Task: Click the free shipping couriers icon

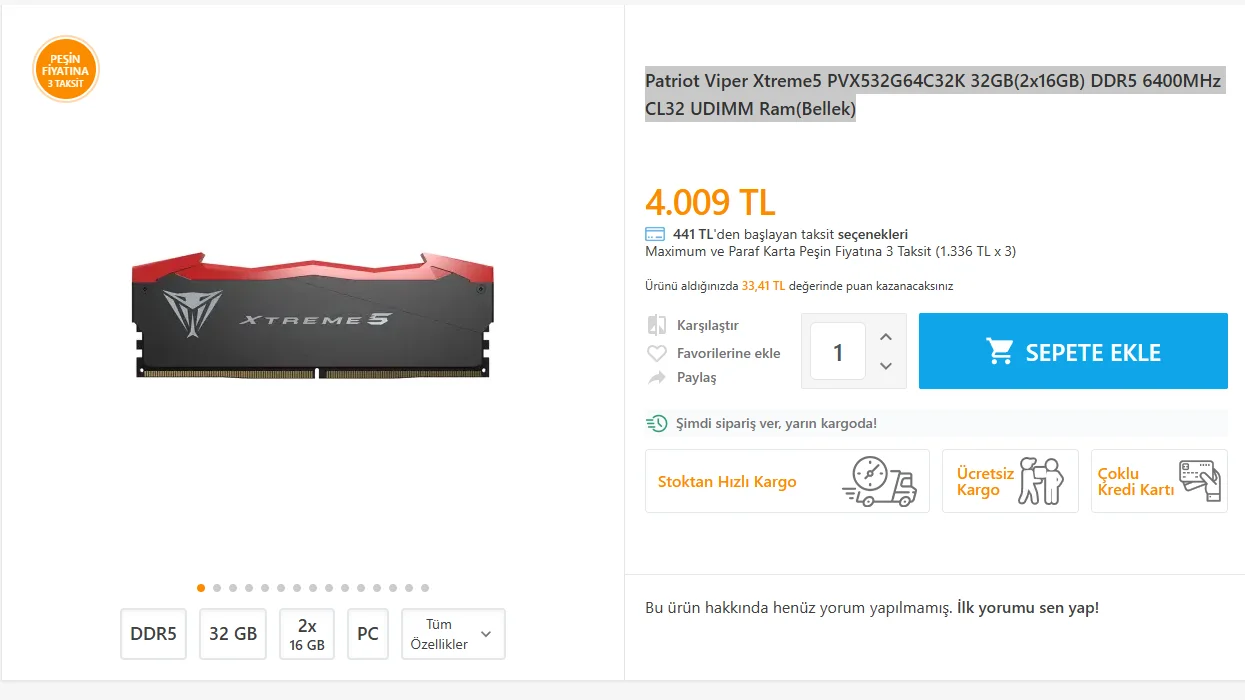Action: (x=1041, y=481)
